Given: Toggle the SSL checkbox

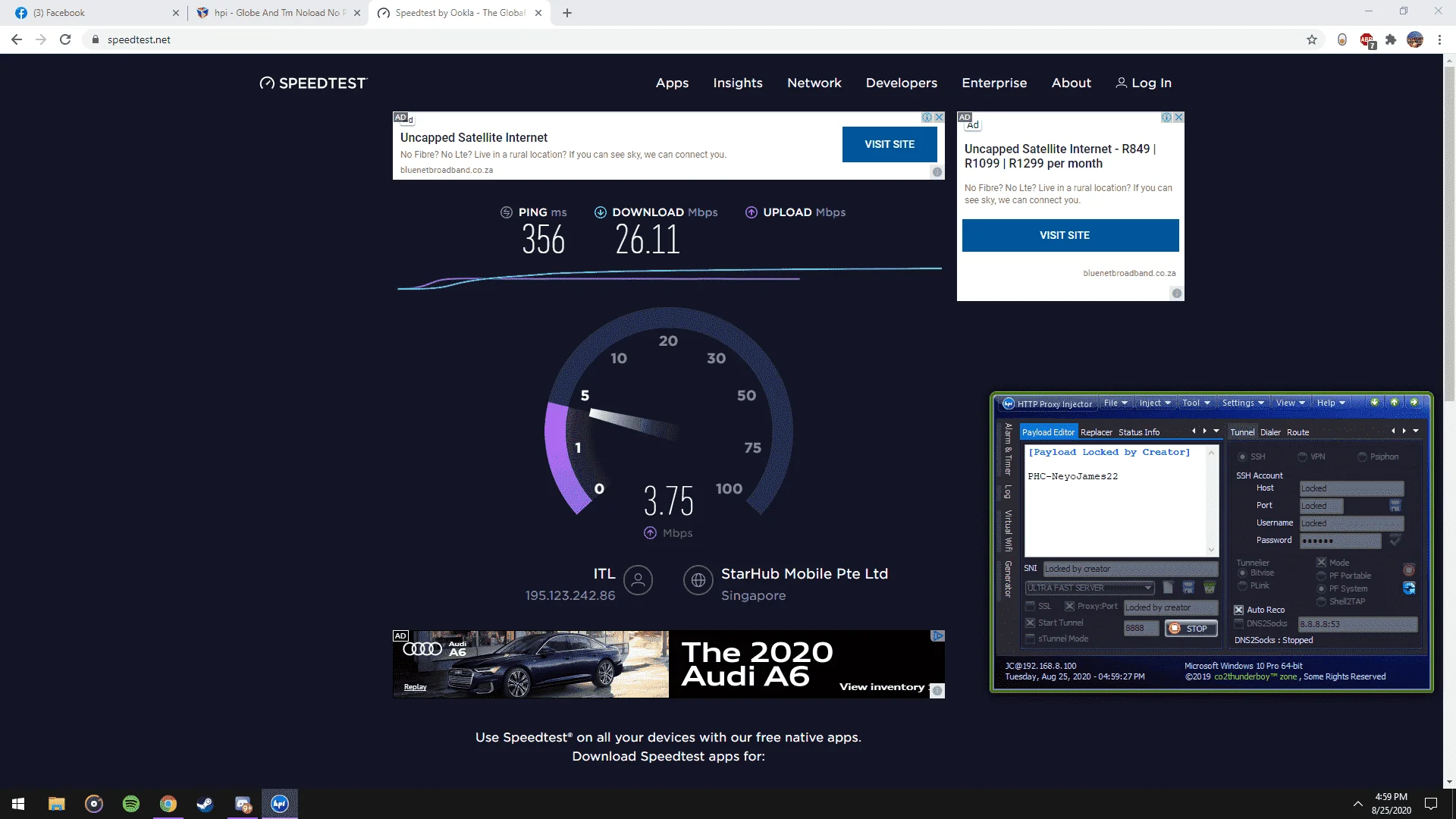Looking at the screenshot, I should pyautogui.click(x=1030, y=606).
